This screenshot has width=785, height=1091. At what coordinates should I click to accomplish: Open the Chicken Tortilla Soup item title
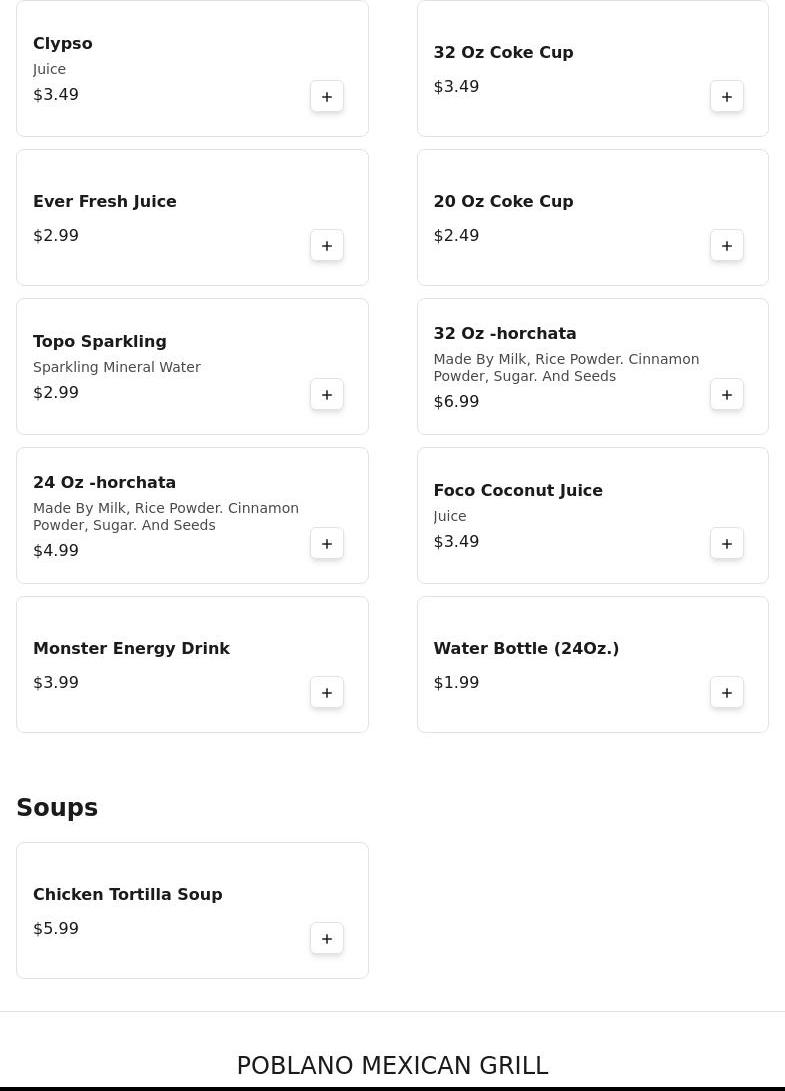tap(127, 894)
